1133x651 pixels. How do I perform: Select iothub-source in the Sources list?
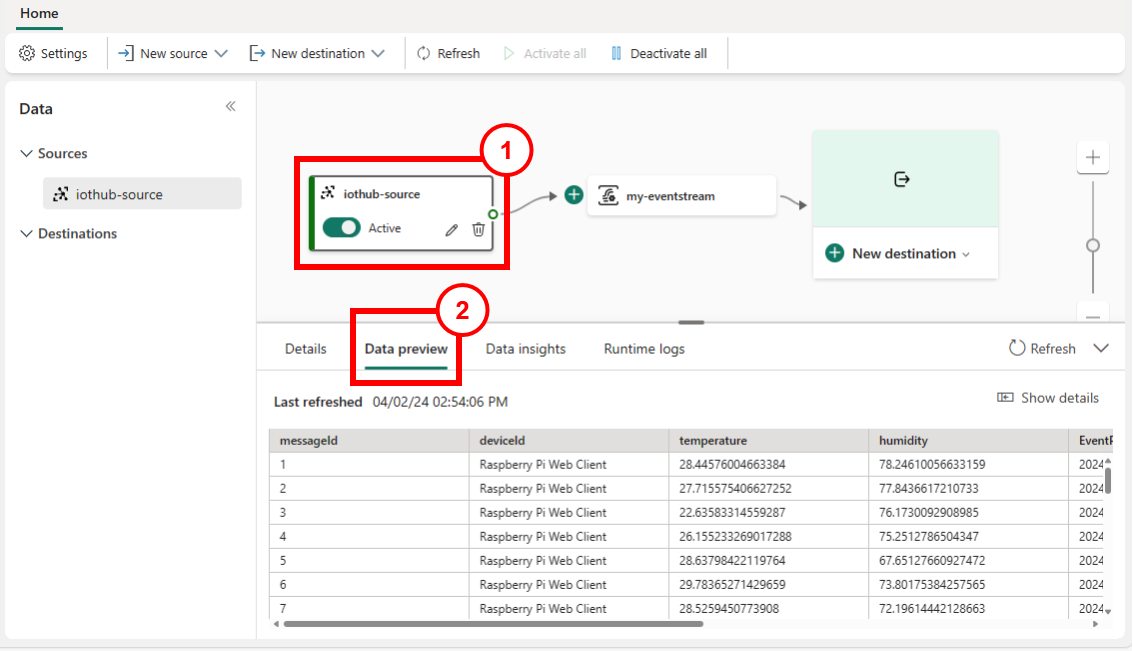click(x=142, y=194)
